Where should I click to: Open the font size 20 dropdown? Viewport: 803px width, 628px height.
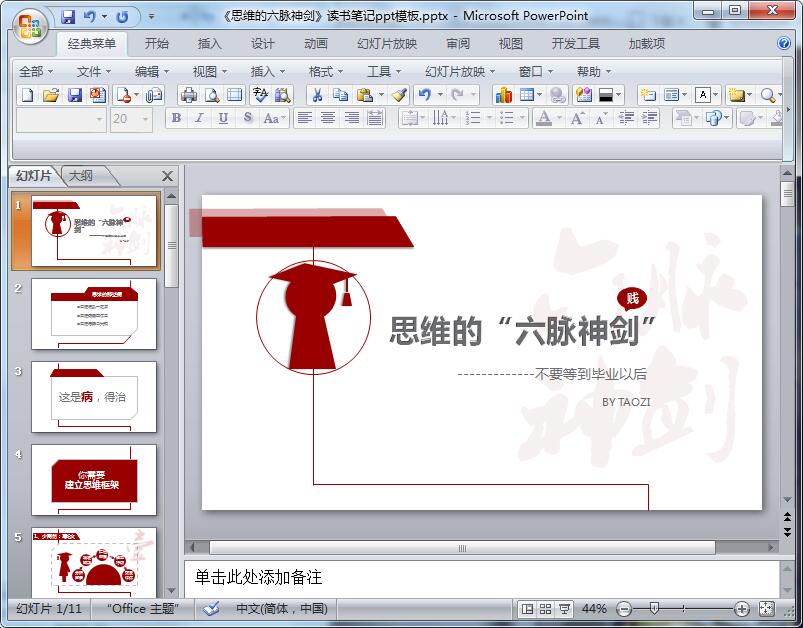(145, 119)
